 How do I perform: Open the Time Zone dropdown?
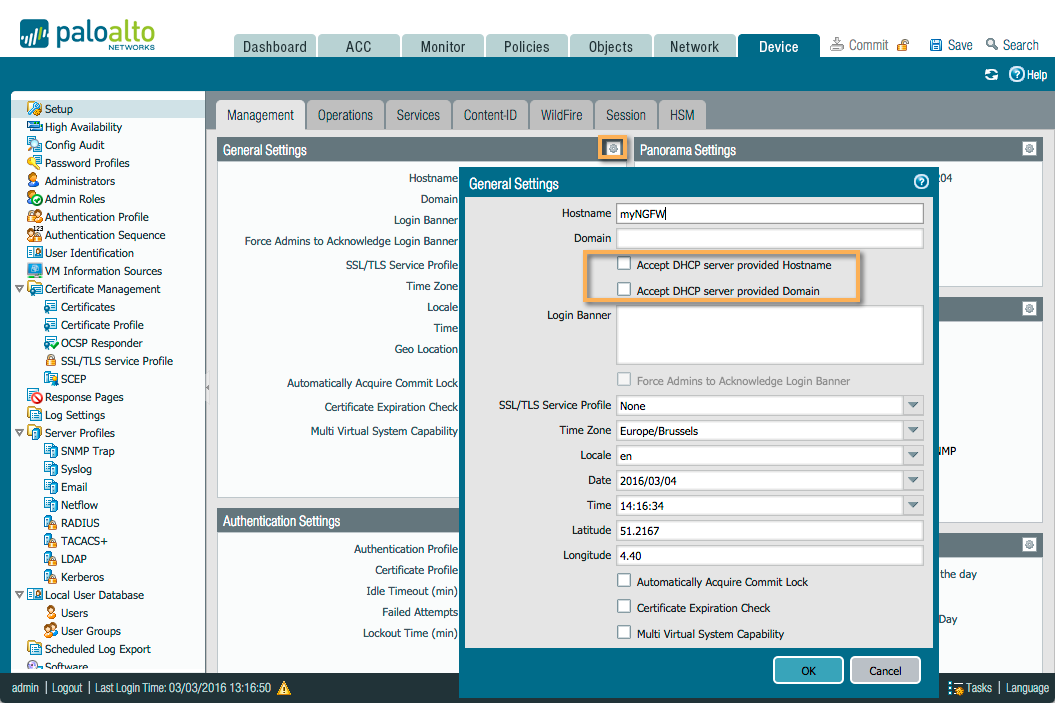point(913,431)
